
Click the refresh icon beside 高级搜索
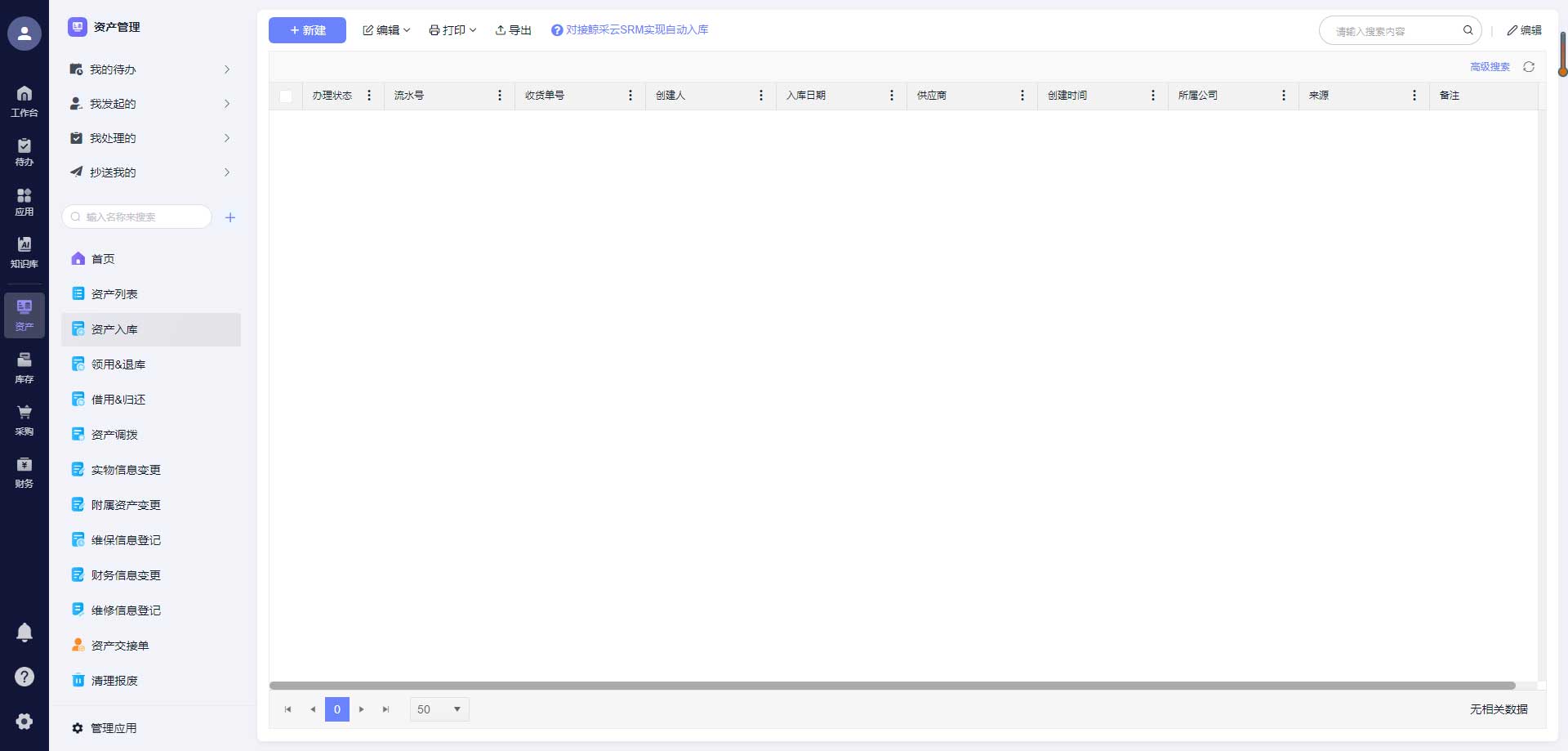(1529, 67)
